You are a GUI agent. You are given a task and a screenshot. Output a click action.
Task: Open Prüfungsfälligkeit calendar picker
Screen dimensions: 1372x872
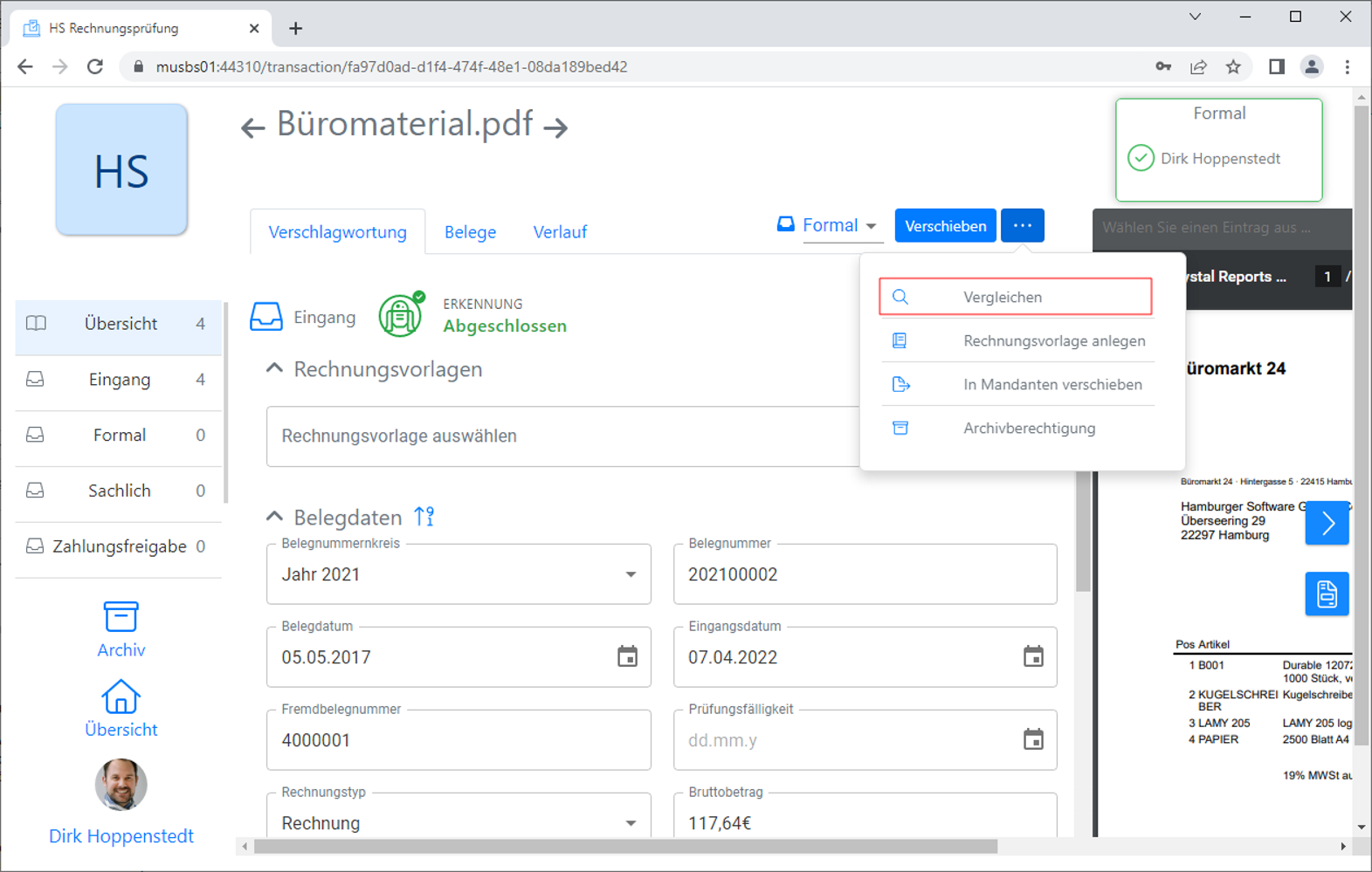click(x=1033, y=739)
